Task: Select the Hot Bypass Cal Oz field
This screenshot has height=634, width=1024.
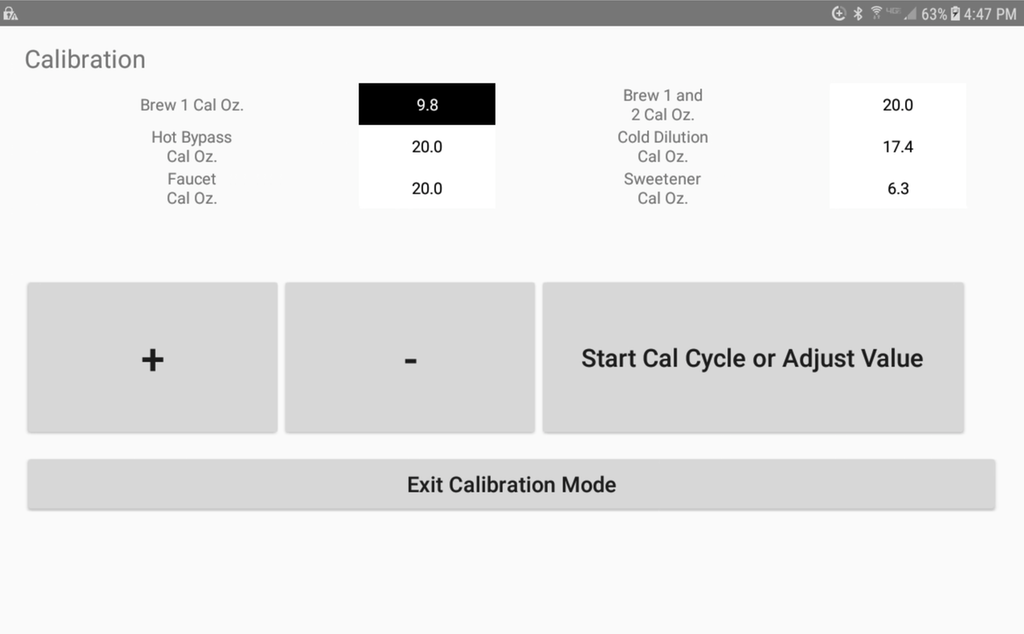Action: (427, 146)
